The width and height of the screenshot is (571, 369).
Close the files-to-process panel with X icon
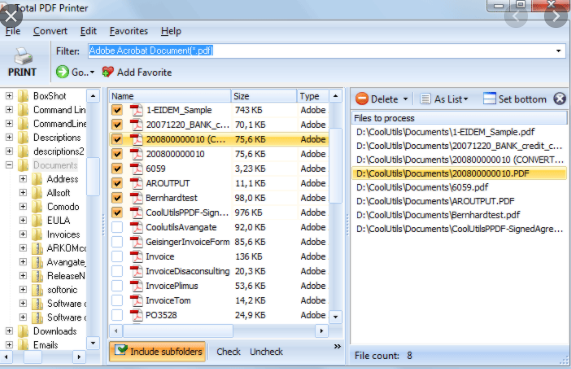coord(560,99)
